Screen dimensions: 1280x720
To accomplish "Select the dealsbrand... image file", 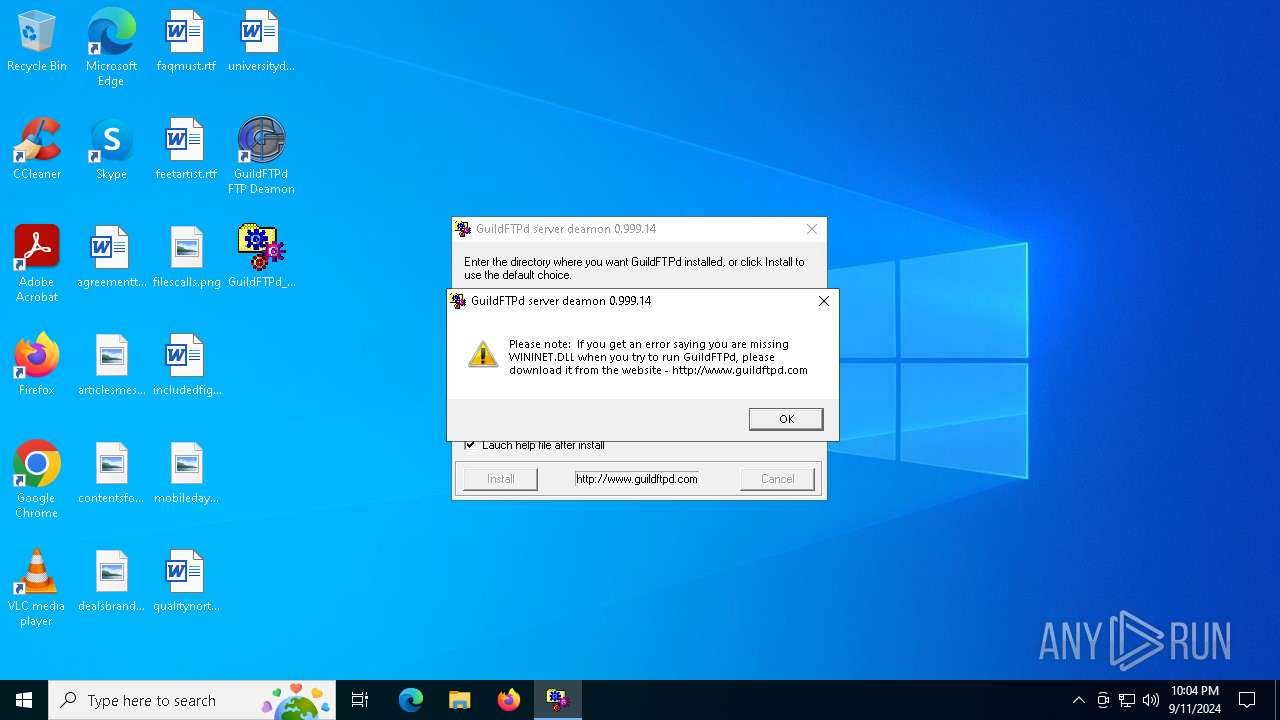I will click(x=111, y=581).
